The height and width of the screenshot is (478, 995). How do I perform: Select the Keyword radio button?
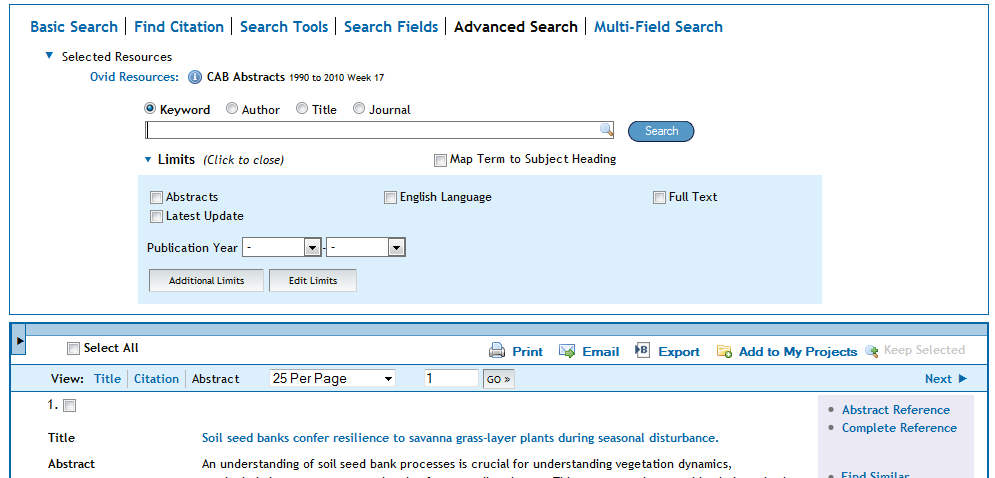point(150,109)
